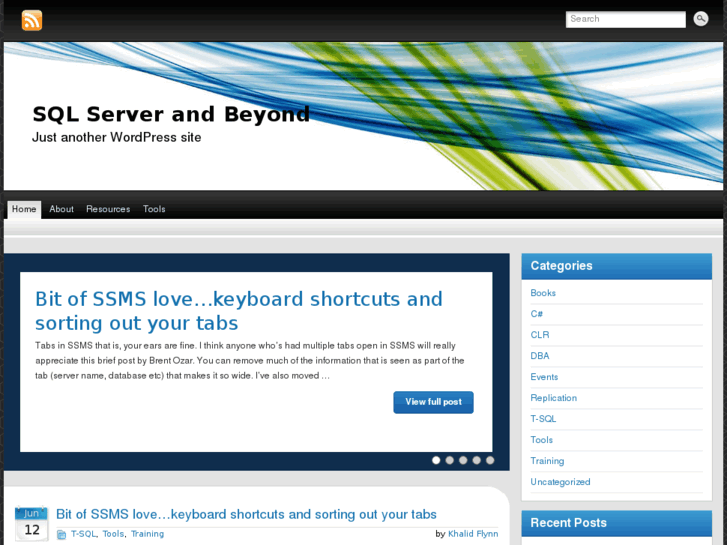The height and width of the screenshot is (545, 727).
Task: Open the DBA category
Action: [540, 356]
